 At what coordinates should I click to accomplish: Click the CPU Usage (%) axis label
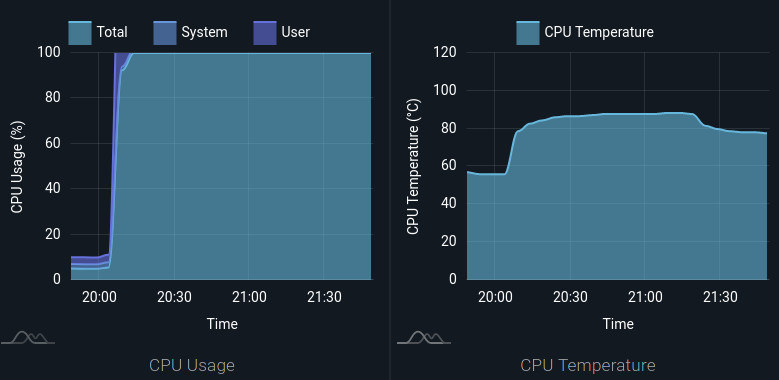pyautogui.click(x=17, y=166)
